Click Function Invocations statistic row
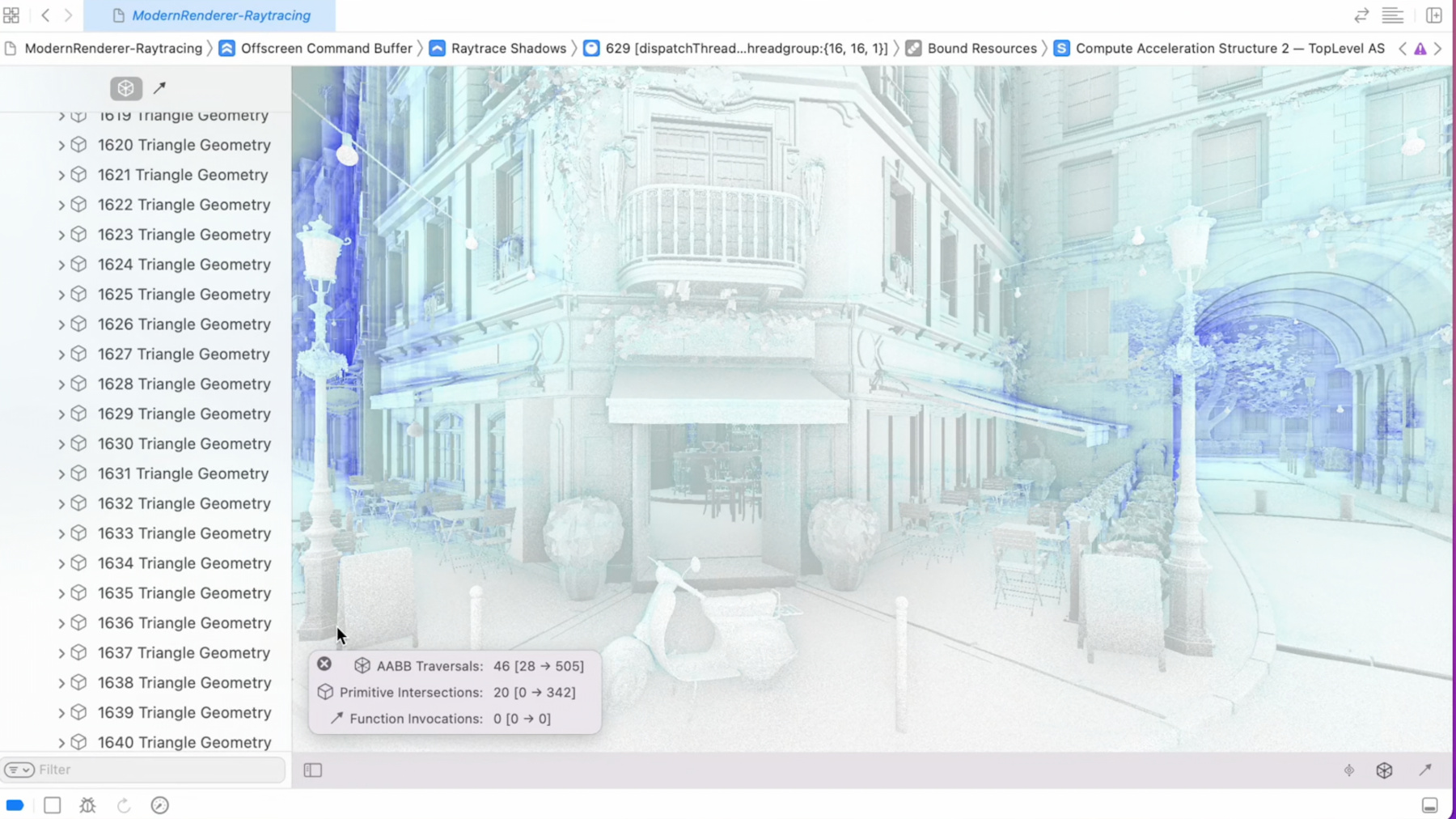The height and width of the screenshot is (819, 1456). 440,719
